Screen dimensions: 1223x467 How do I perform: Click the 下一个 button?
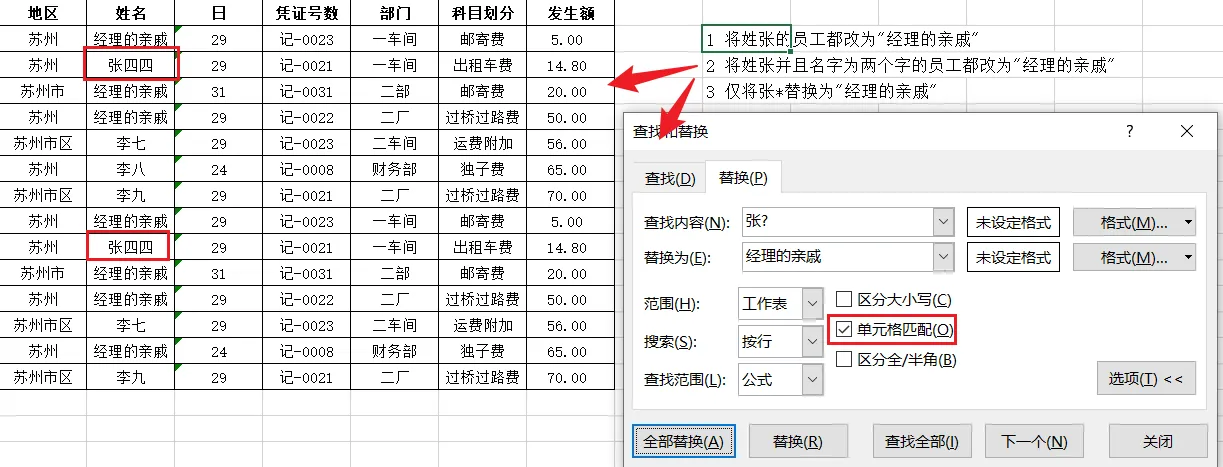1034,441
